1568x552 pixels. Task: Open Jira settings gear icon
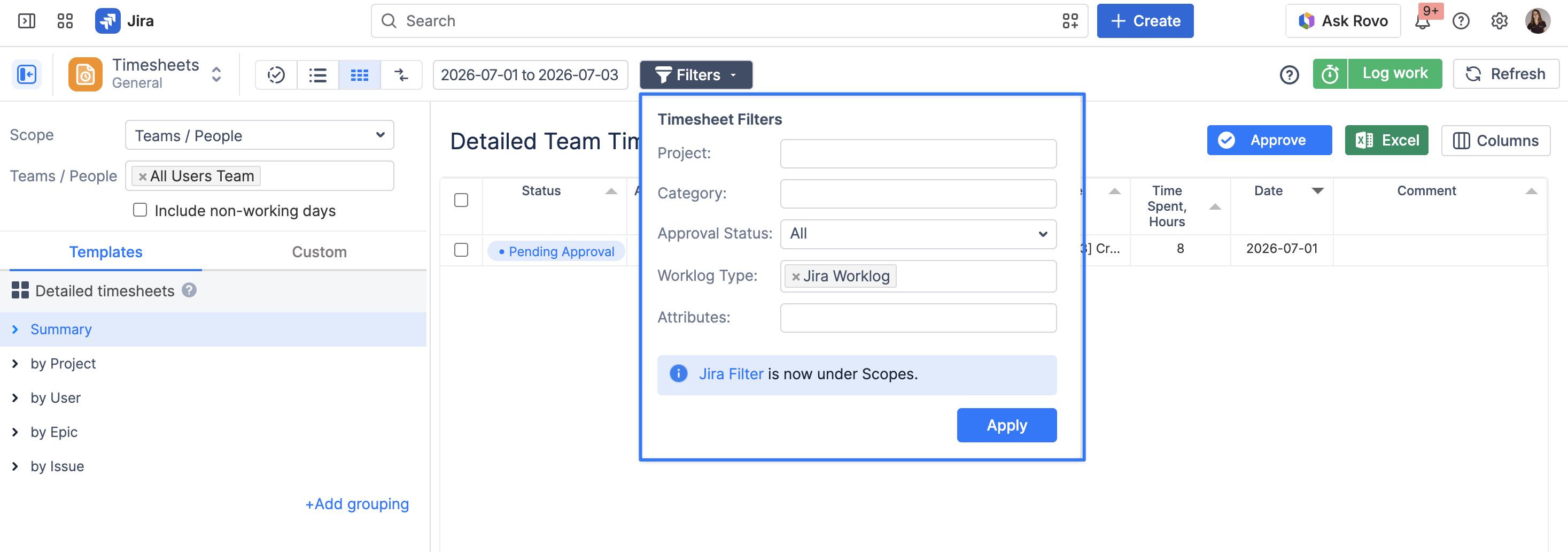pyautogui.click(x=1499, y=21)
